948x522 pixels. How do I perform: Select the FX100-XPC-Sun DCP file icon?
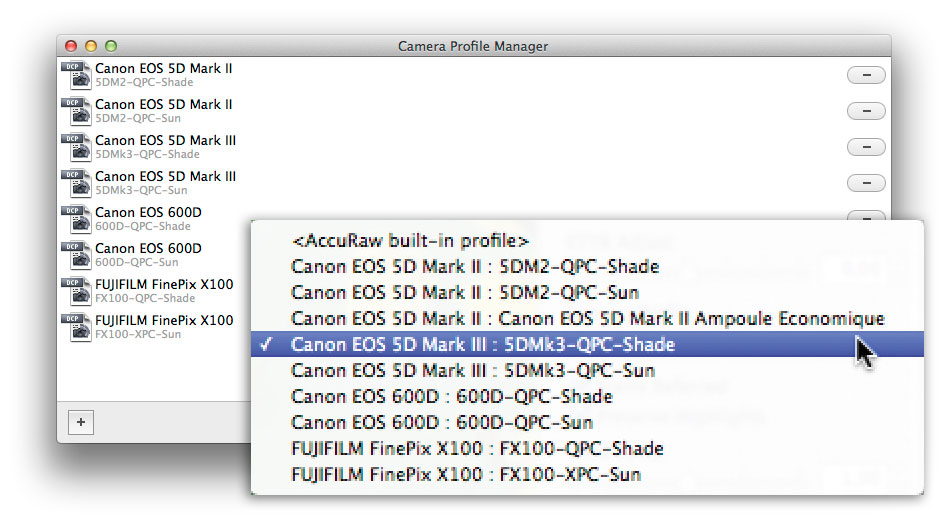[76, 327]
